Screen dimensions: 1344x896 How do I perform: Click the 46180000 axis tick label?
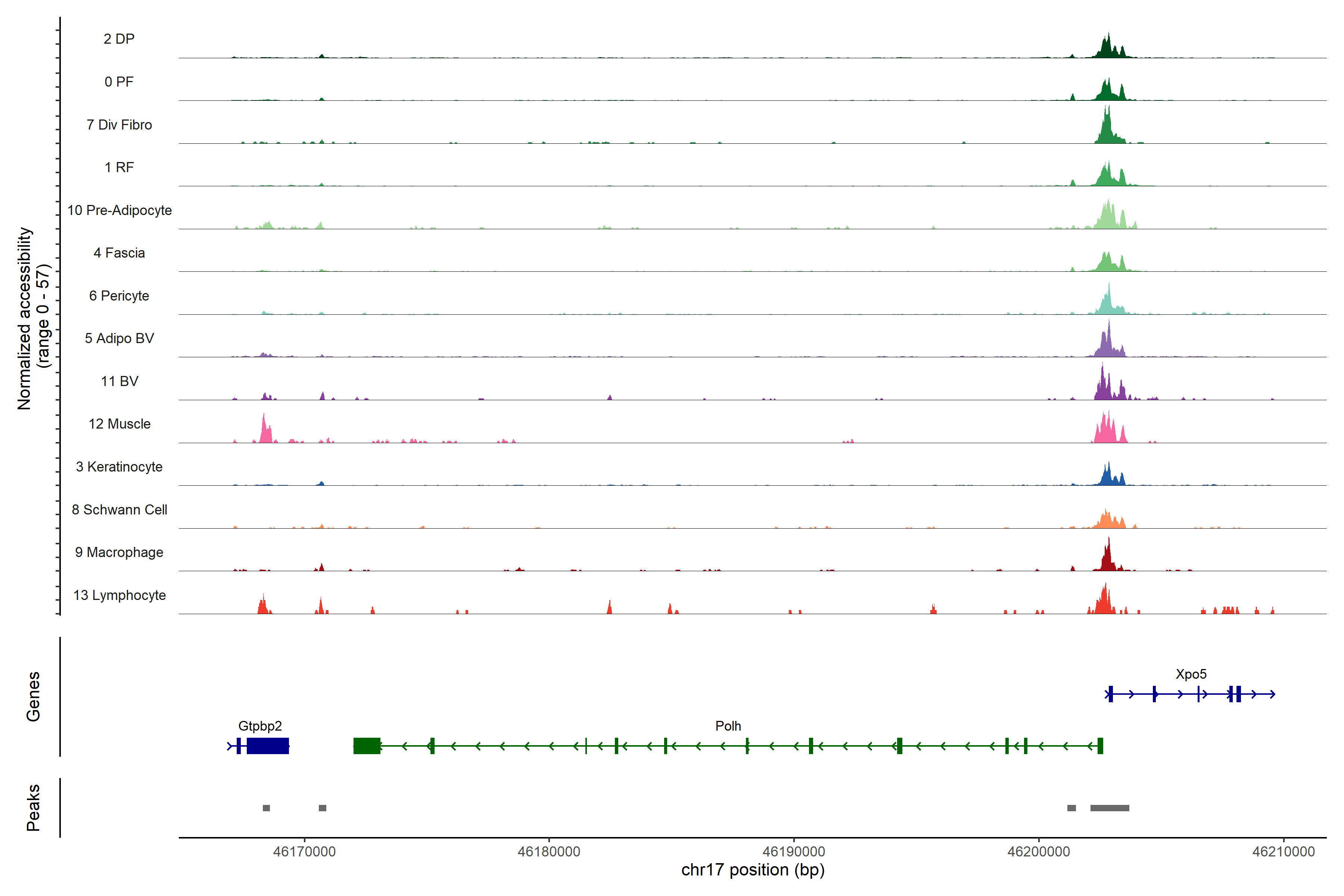(548, 852)
